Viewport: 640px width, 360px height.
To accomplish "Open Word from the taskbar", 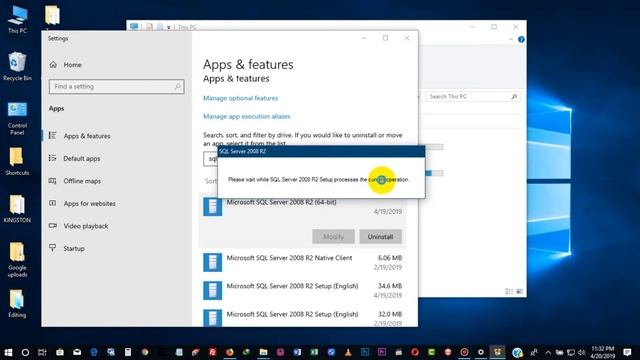I will click(297, 352).
